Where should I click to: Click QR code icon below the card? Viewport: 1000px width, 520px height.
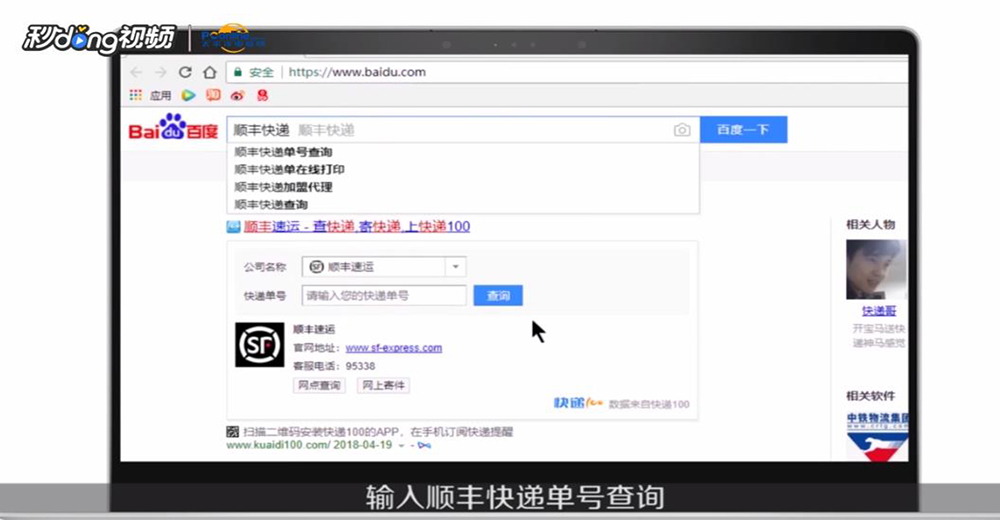click(233, 432)
